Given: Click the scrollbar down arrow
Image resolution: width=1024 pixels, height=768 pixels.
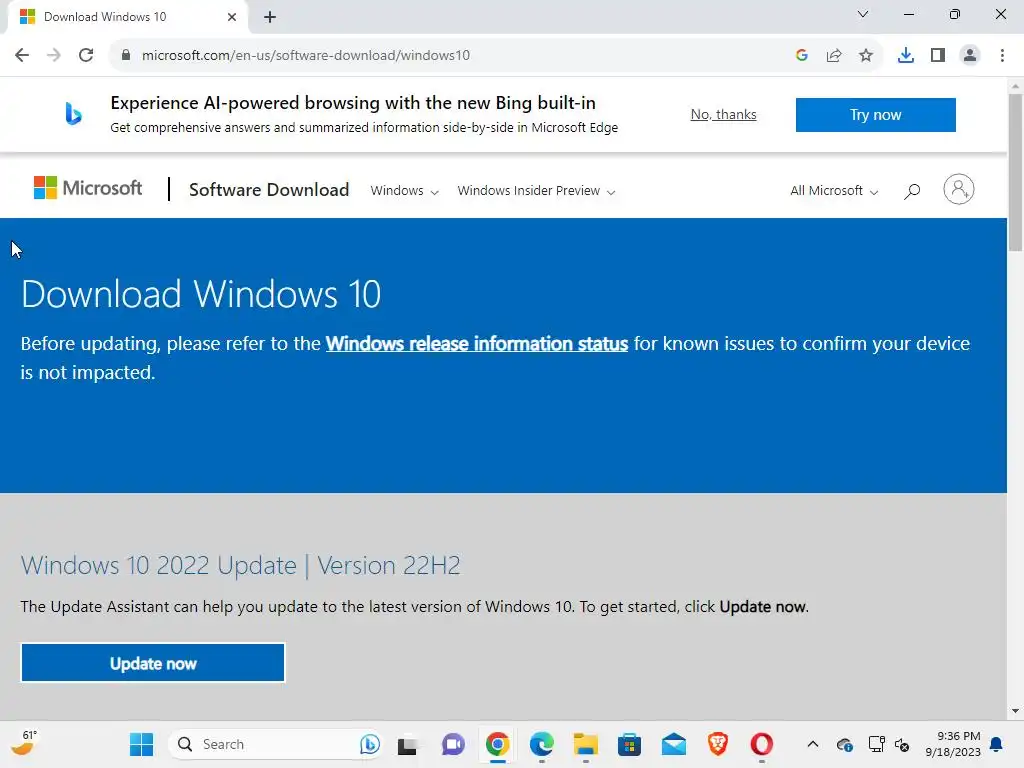Looking at the screenshot, I should coord(1015,711).
